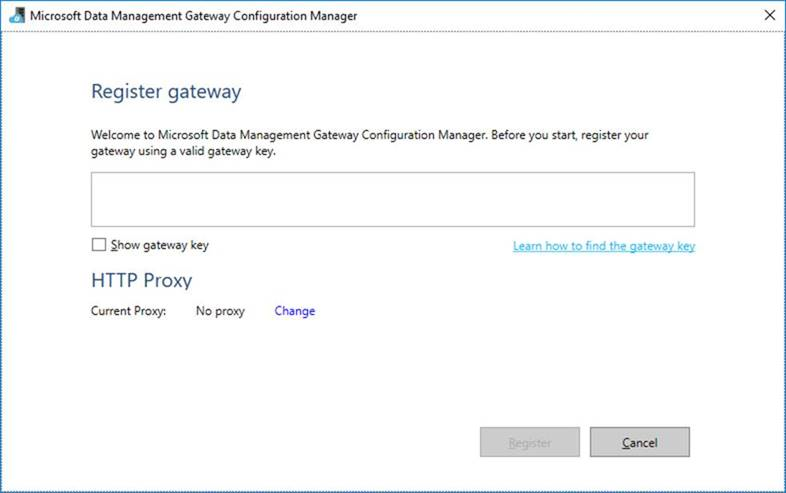Click Change next to Current Proxy

tap(294, 311)
